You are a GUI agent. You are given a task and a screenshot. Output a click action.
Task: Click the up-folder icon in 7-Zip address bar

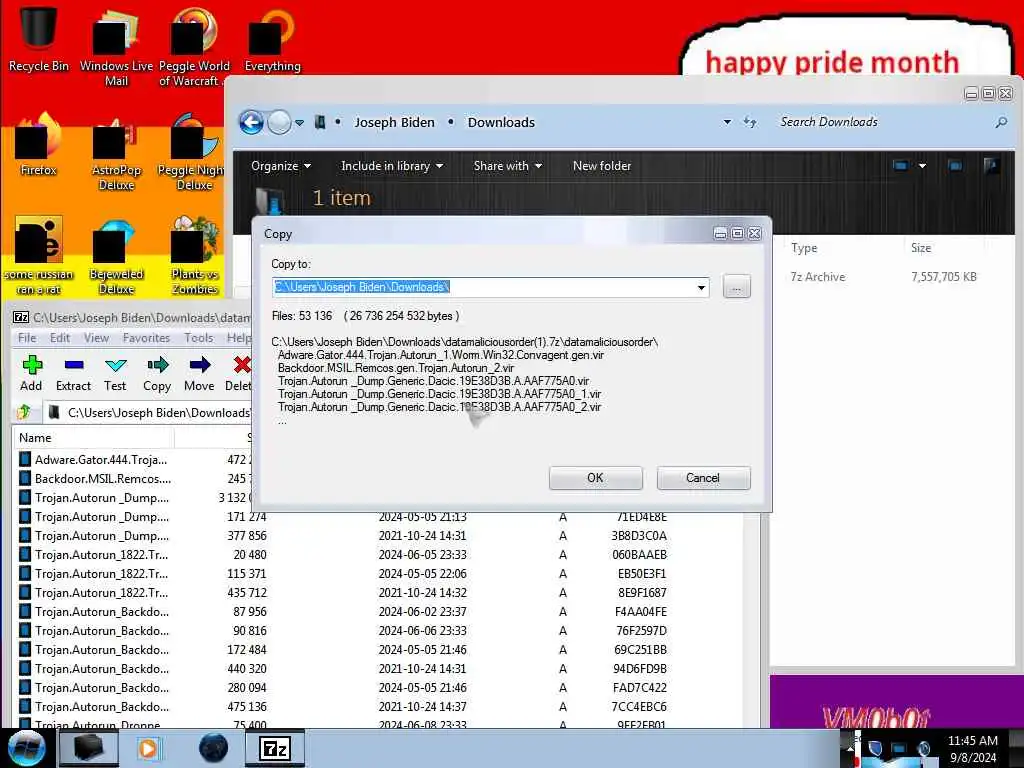tap(24, 412)
